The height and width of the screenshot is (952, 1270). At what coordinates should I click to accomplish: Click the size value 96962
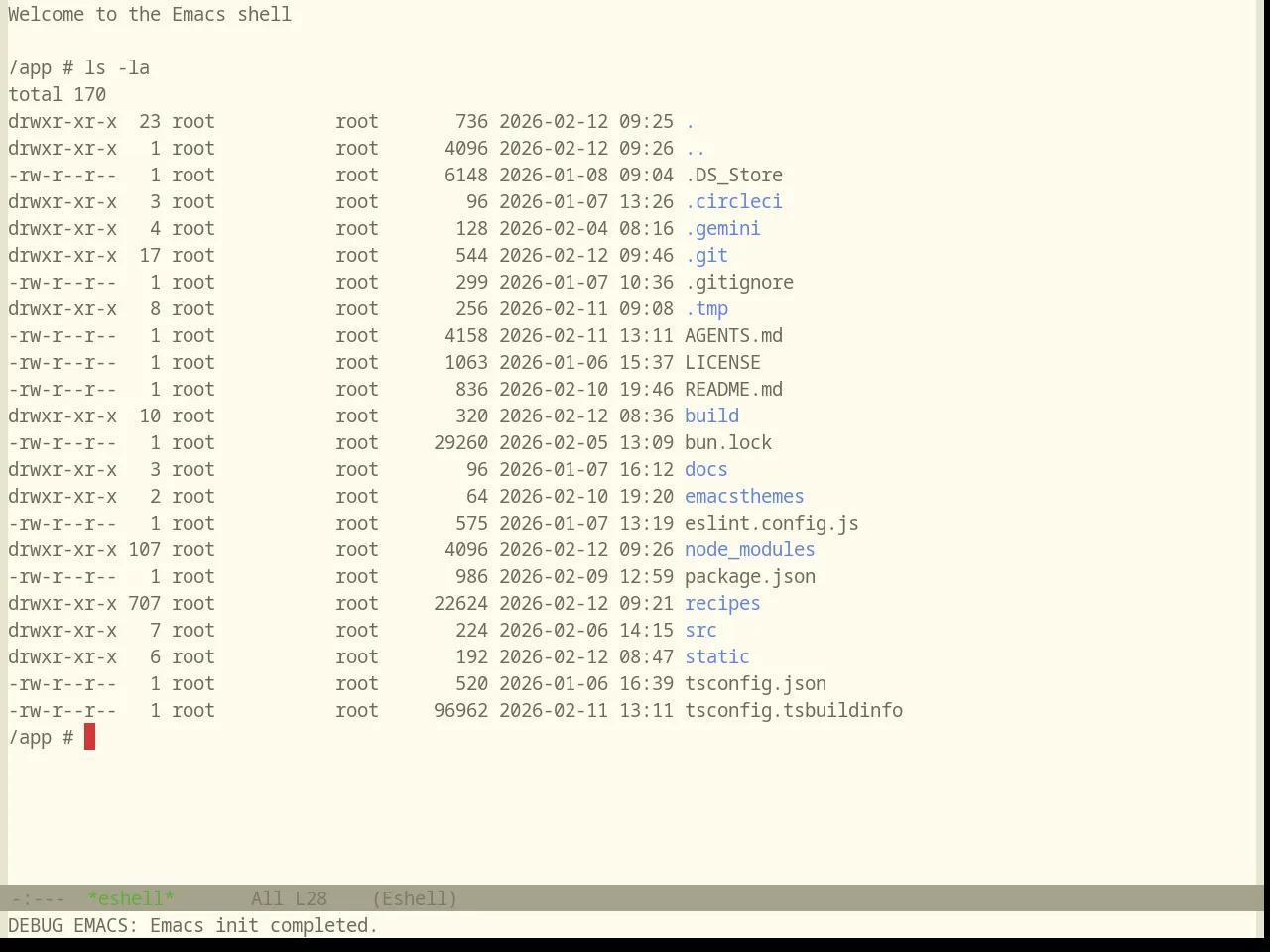[460, 710]
